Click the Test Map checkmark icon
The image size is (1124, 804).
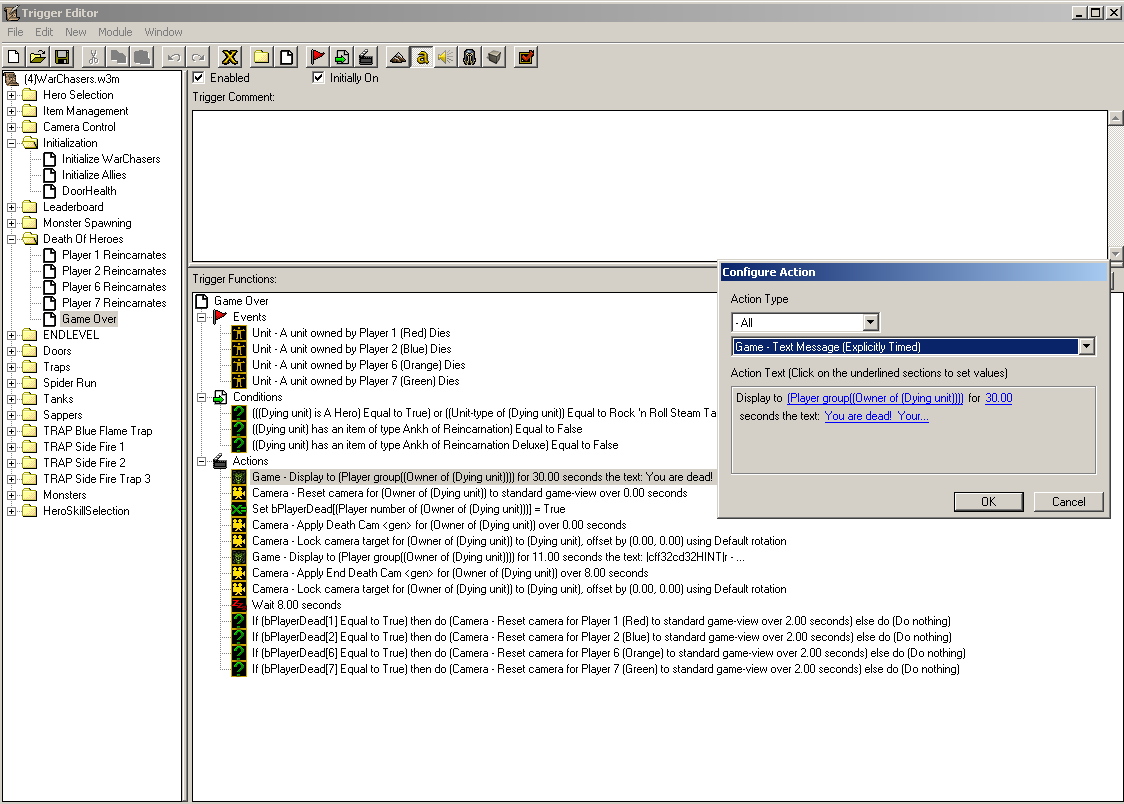click(x=525, y=57)
